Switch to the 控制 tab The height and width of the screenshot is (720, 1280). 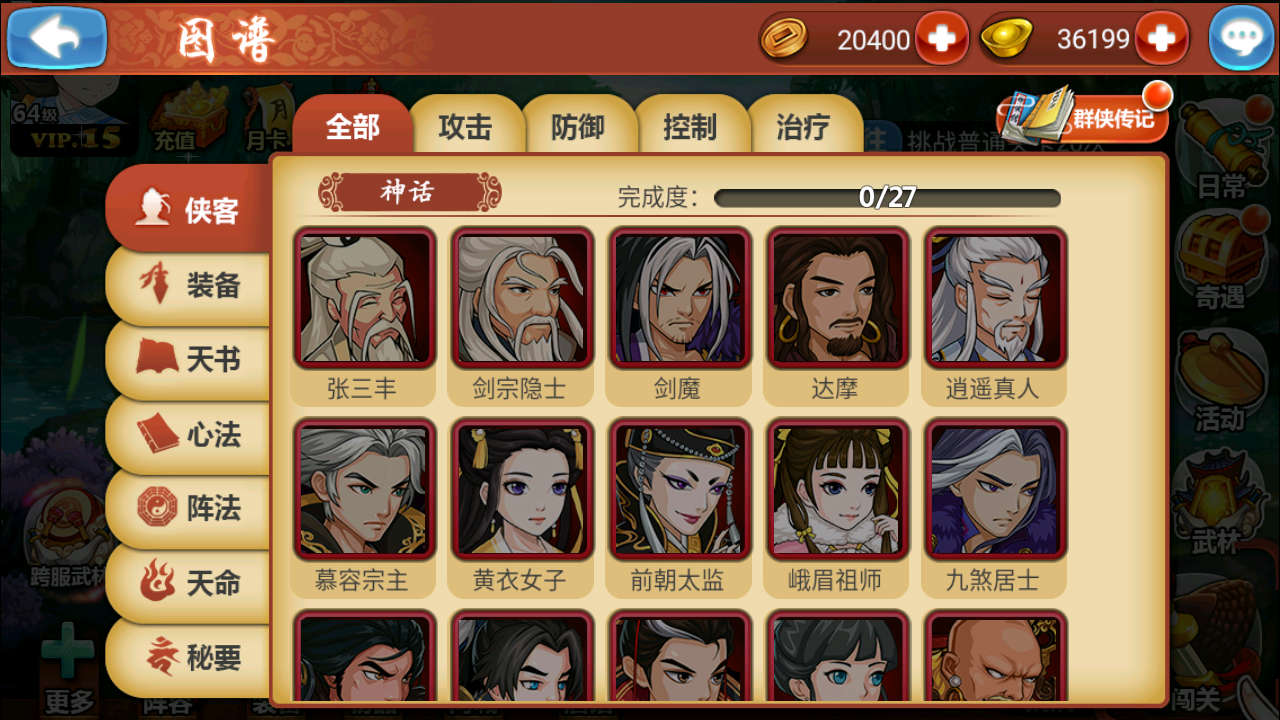pos(690,125)
